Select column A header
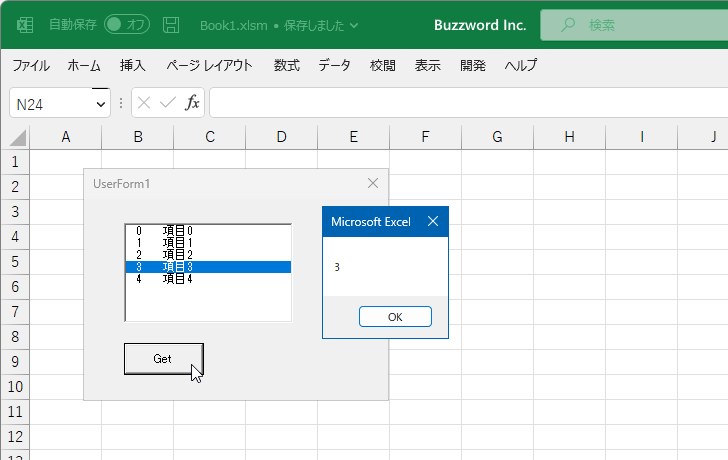 pyautogui.click(x=66, y=137)
